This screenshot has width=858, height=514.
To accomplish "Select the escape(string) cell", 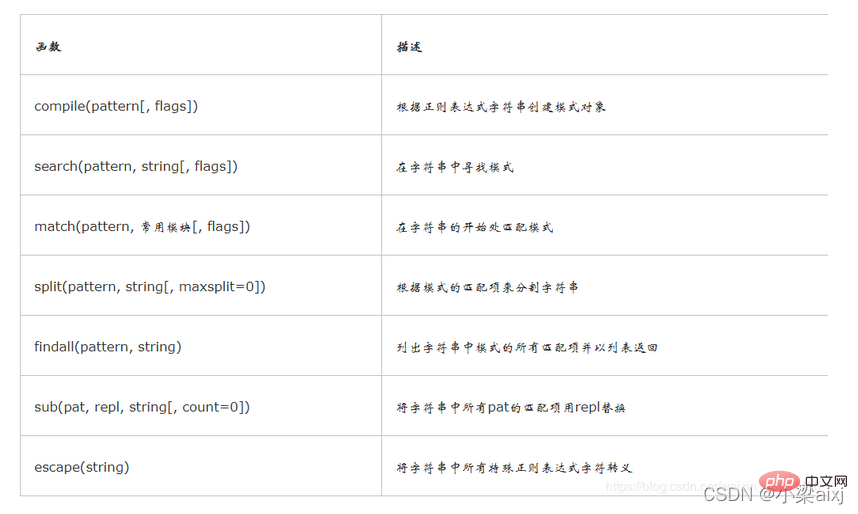I will point(201,466).
